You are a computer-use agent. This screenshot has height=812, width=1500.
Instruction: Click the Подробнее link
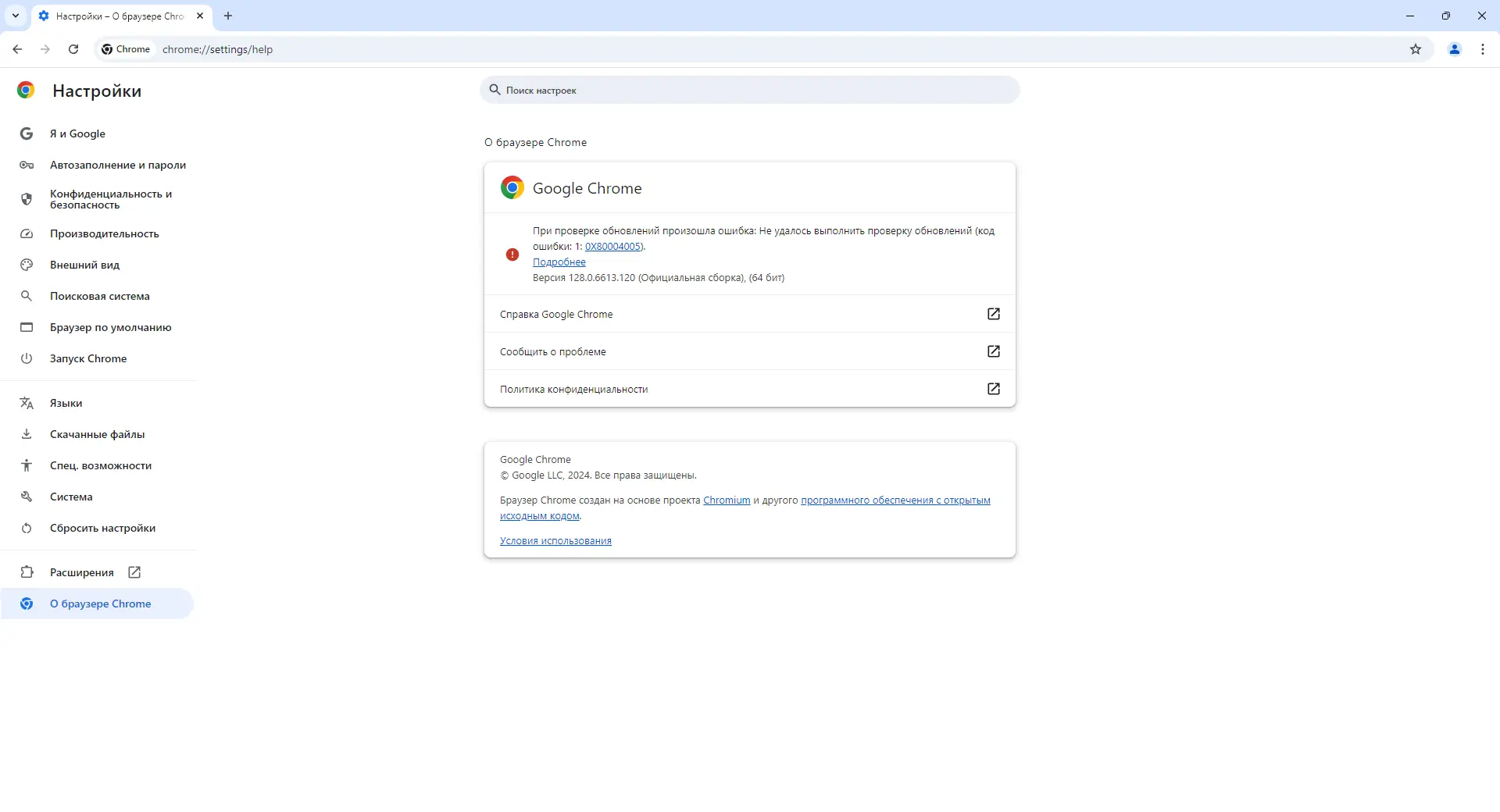pyautogui.click(x=559, y=262)
